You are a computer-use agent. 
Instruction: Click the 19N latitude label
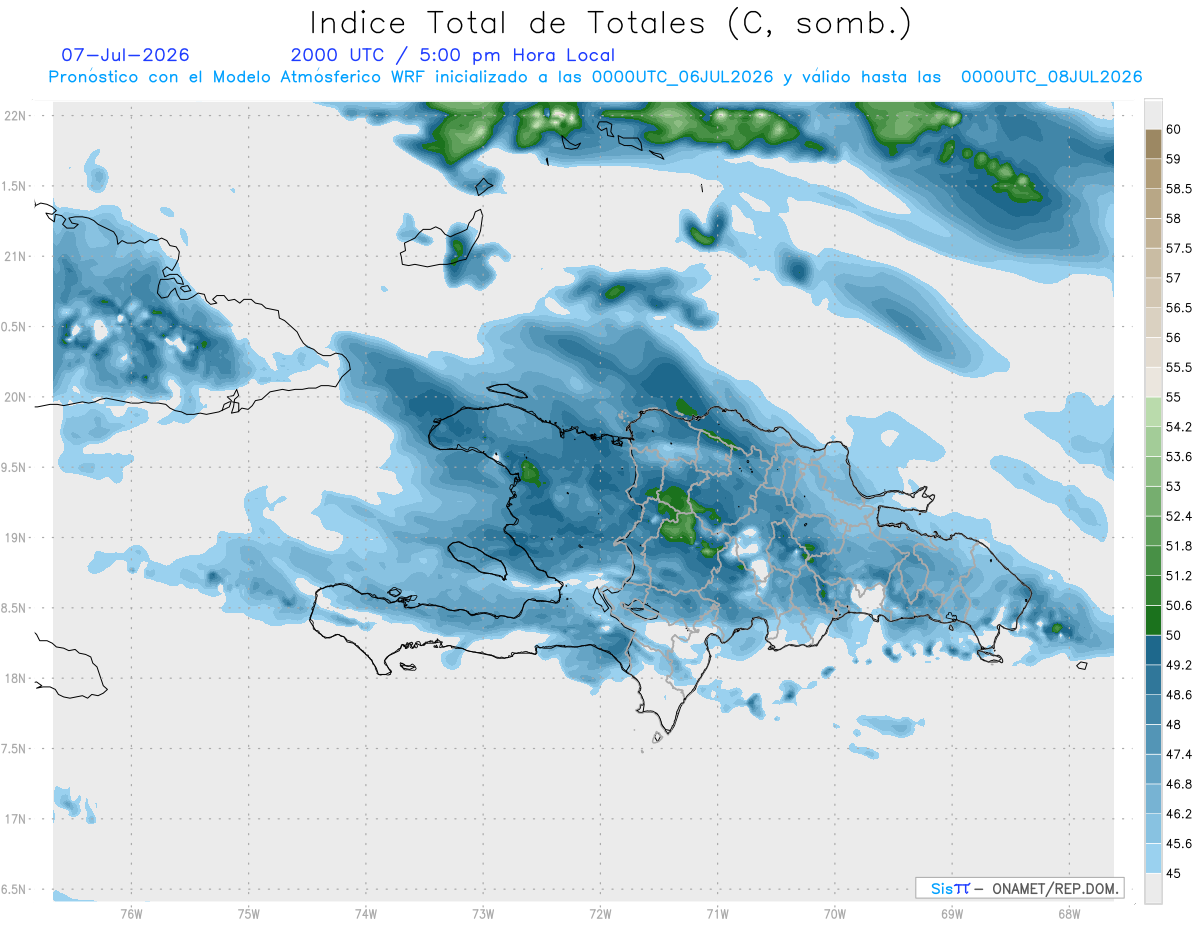(14, 538)
